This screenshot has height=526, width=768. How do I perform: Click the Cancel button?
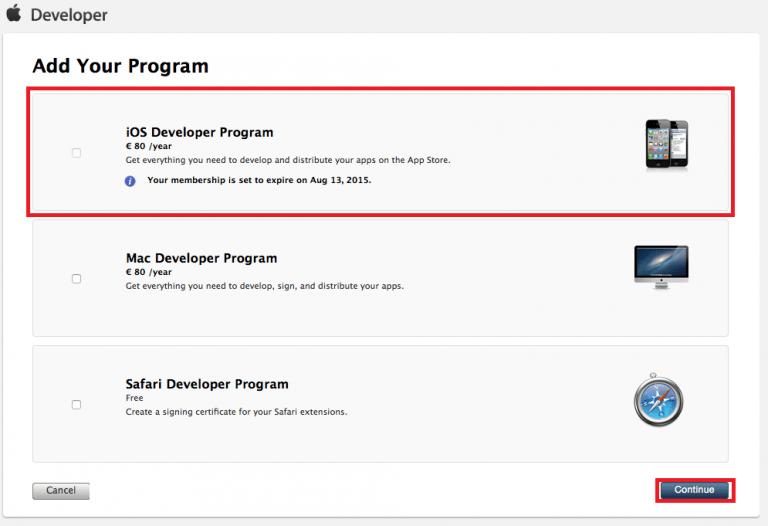click(x=61, y=491)
